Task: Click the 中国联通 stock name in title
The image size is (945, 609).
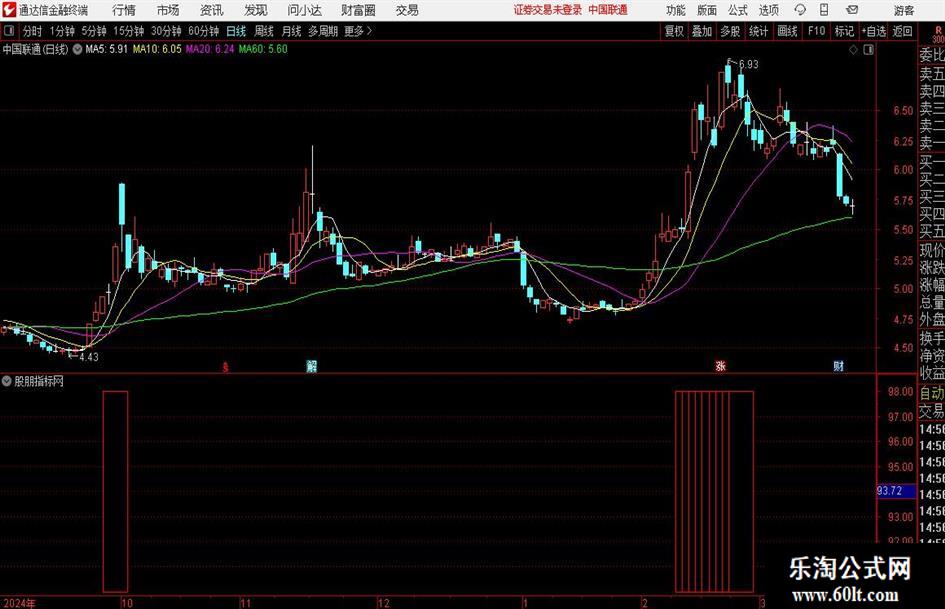Action: click(608, 10)
